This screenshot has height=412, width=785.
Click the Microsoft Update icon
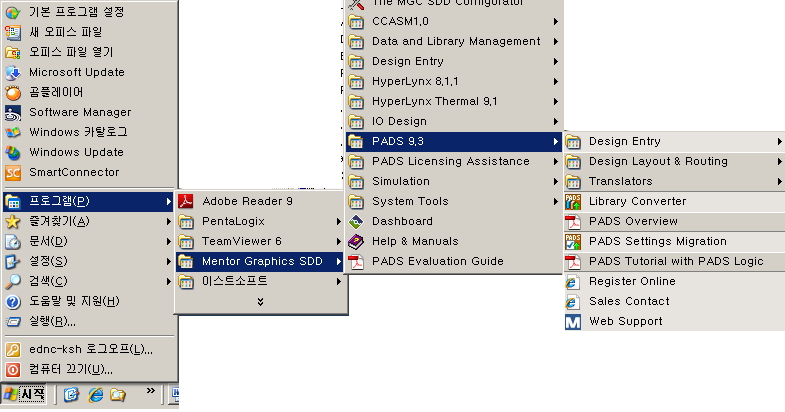13,73
